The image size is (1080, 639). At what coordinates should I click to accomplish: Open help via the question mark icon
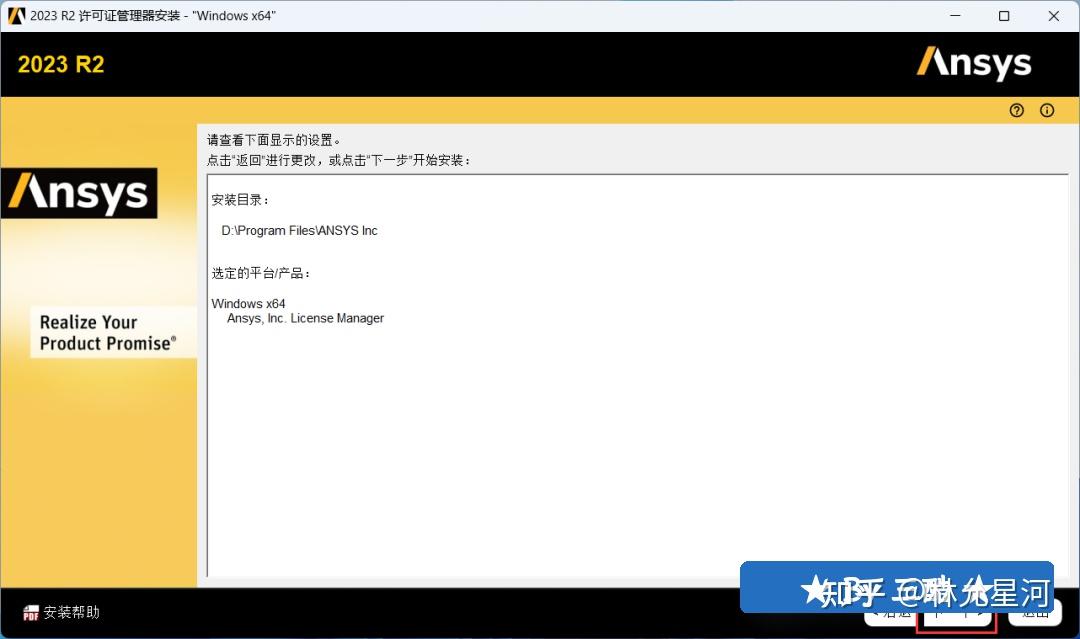(x=1016, y=110)
